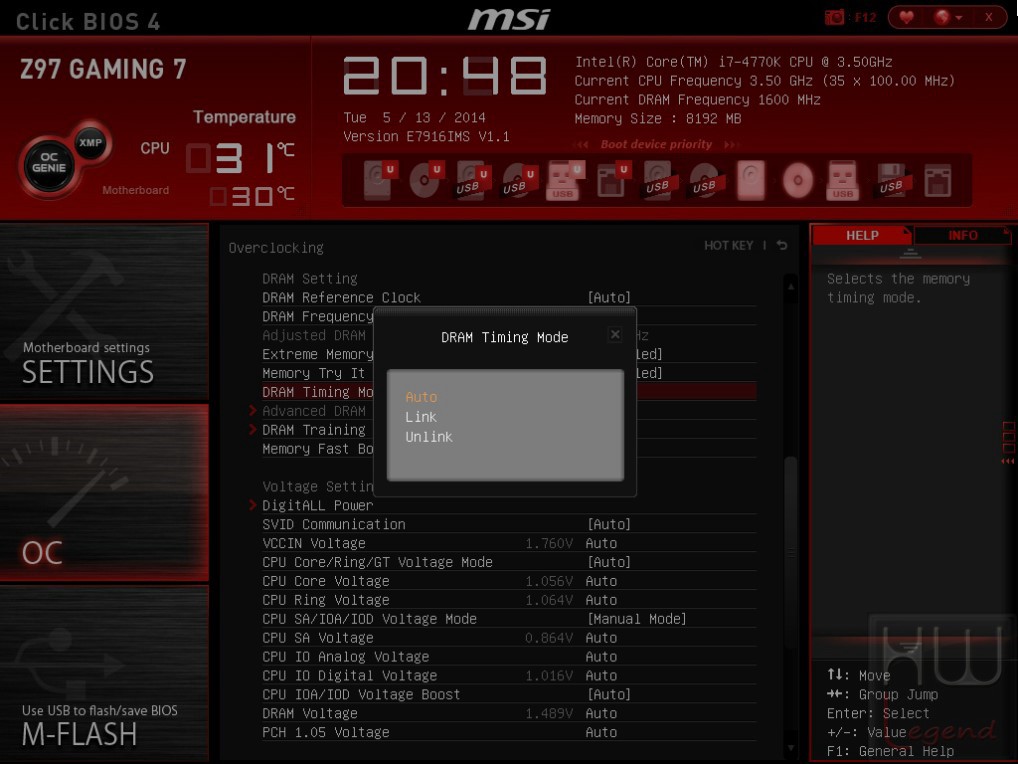Select the UEFI USB hard disk boot device
This screenshot has width=1018, height=764.
point(471,180)
